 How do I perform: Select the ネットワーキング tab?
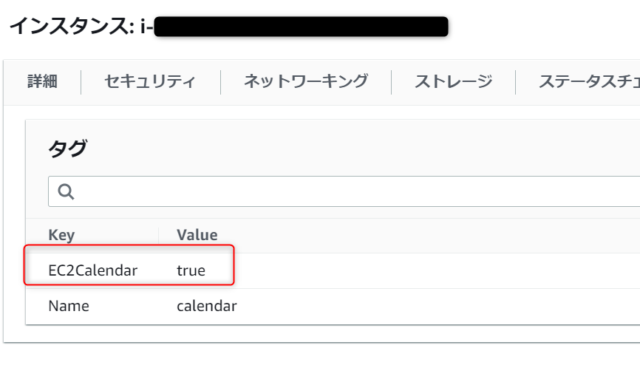point(306,82)
